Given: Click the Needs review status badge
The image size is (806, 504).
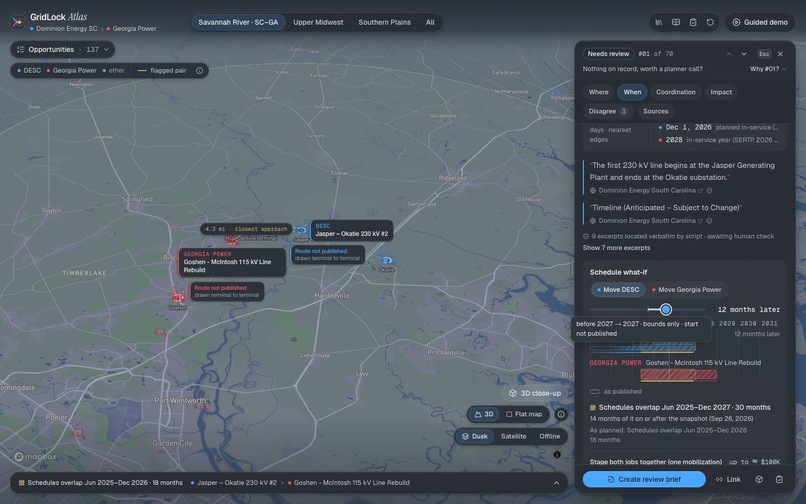Looking at the screenshot, I should (x=608, y=53).
